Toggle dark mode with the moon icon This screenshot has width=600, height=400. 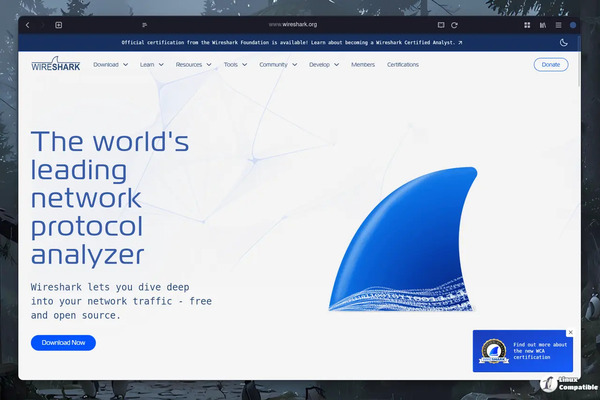[x=563, y=43]
